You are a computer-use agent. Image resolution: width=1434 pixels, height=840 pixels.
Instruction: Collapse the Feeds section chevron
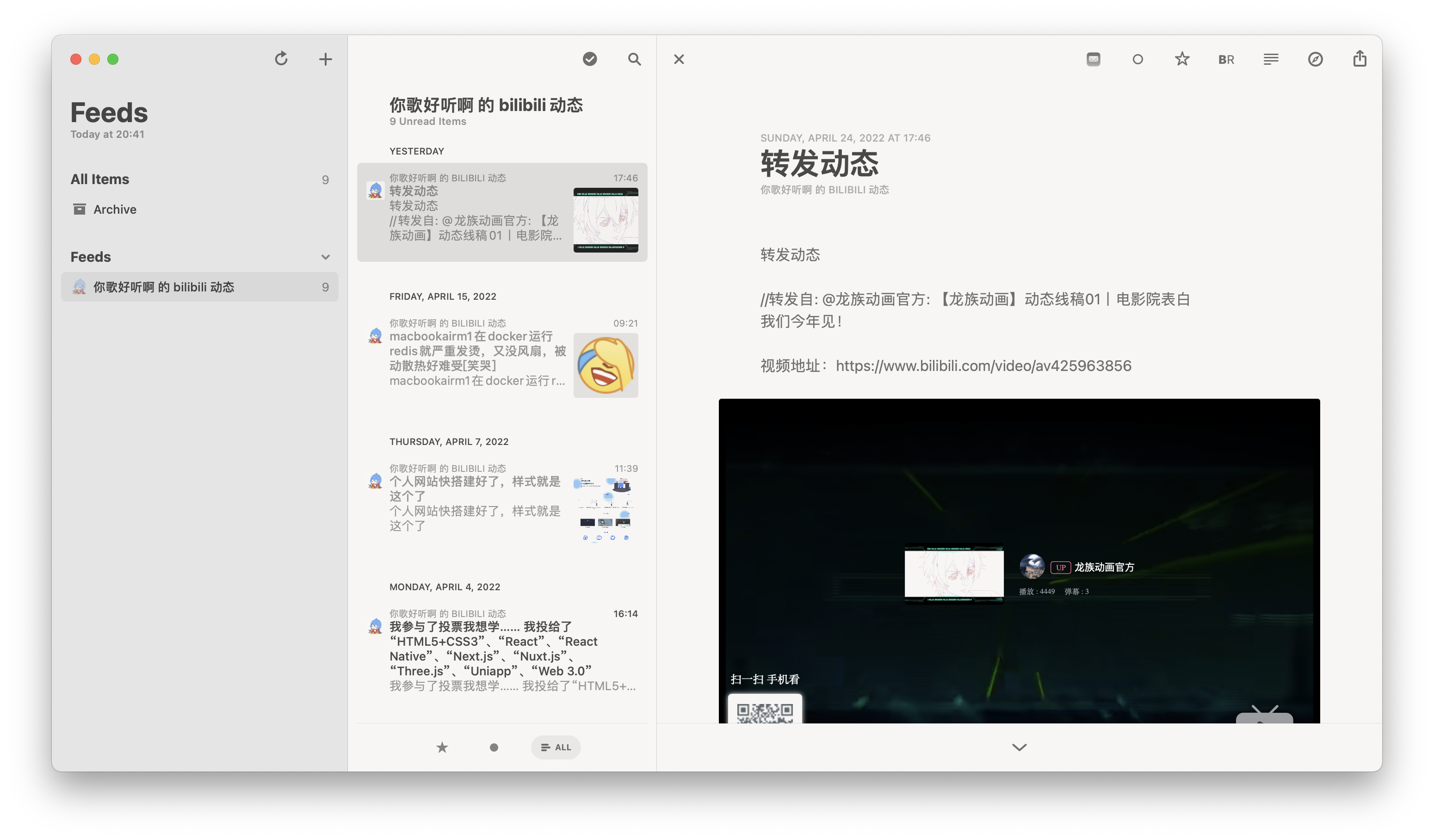pos(326,257)
